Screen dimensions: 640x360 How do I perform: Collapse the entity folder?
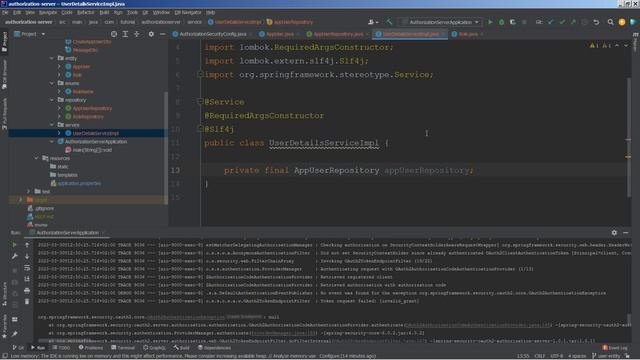(x=52, y=58)
